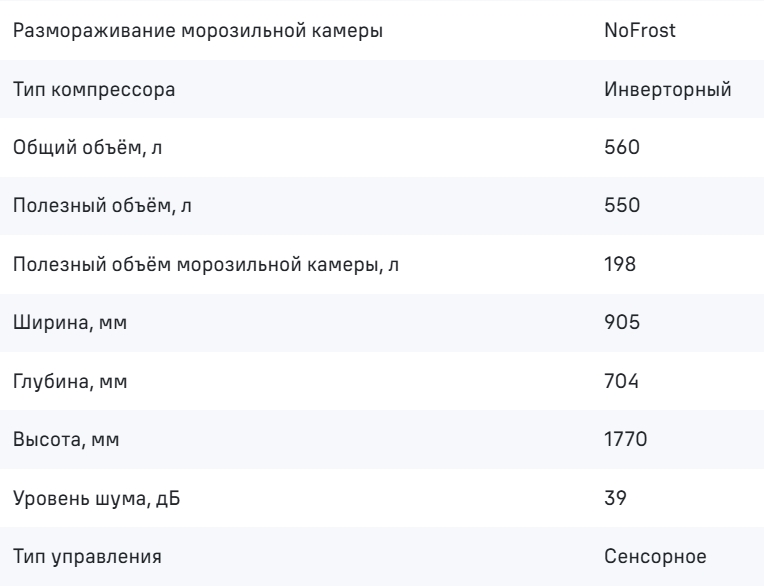Select the width value 905
The height and width of the screenshot is (586, 764).
622,322
